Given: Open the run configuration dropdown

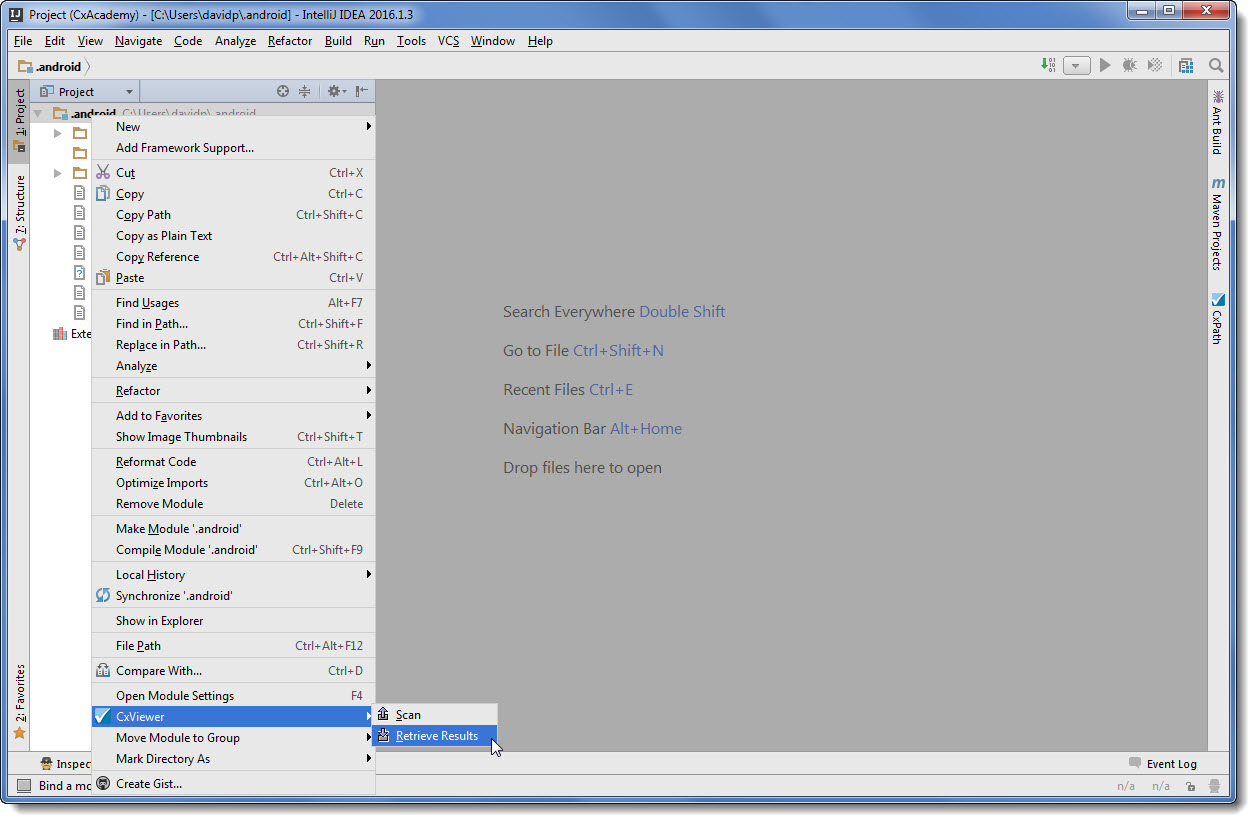Looking at the screenshot, I should pyautogui.click(x=1076, y=65).
